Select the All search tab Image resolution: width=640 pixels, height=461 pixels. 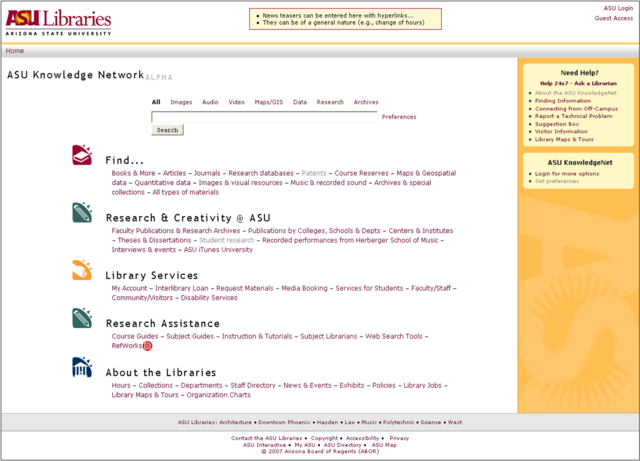156,102
